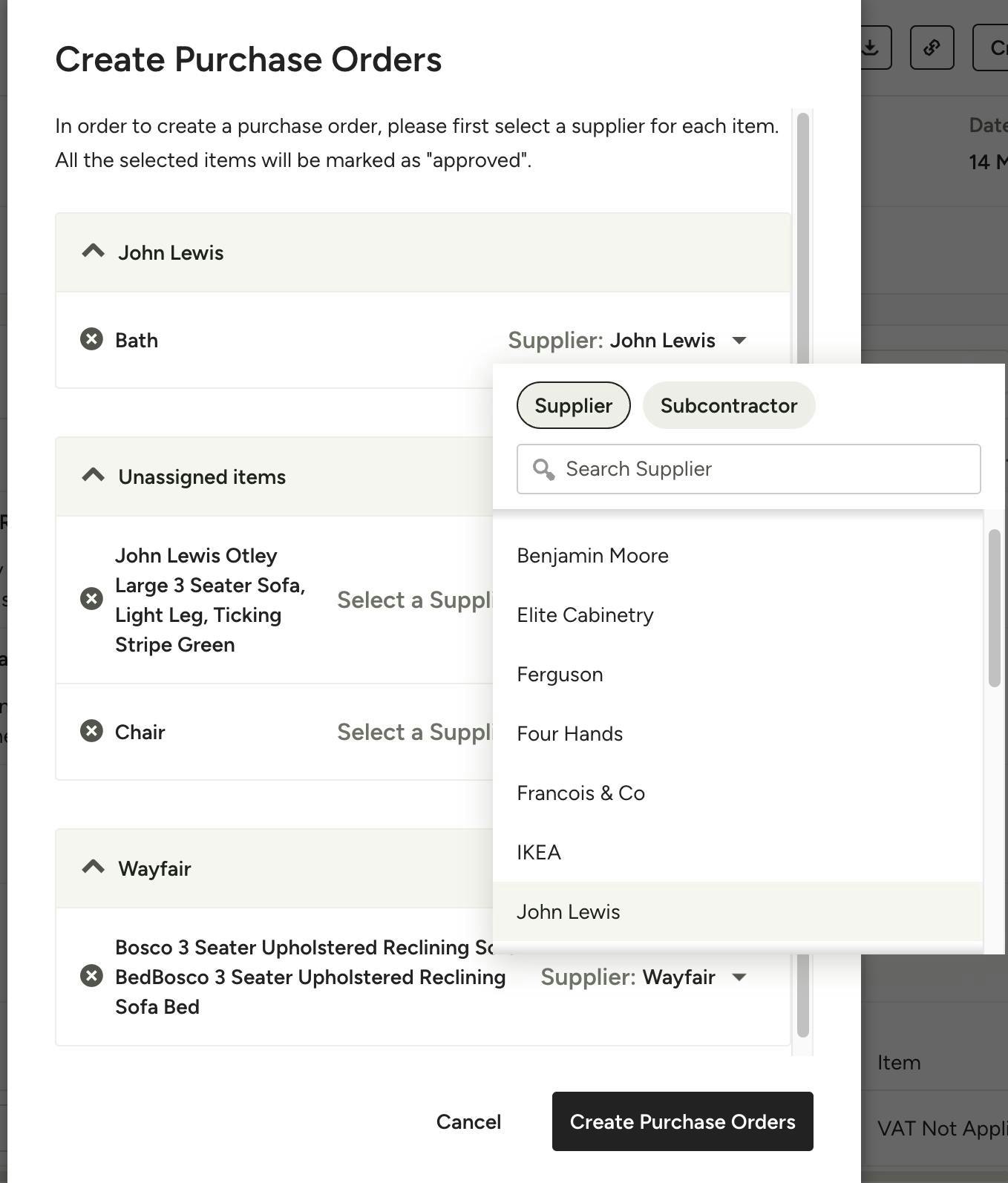
Task: Click the supplier list scrollbar
Action: (995, 608)
